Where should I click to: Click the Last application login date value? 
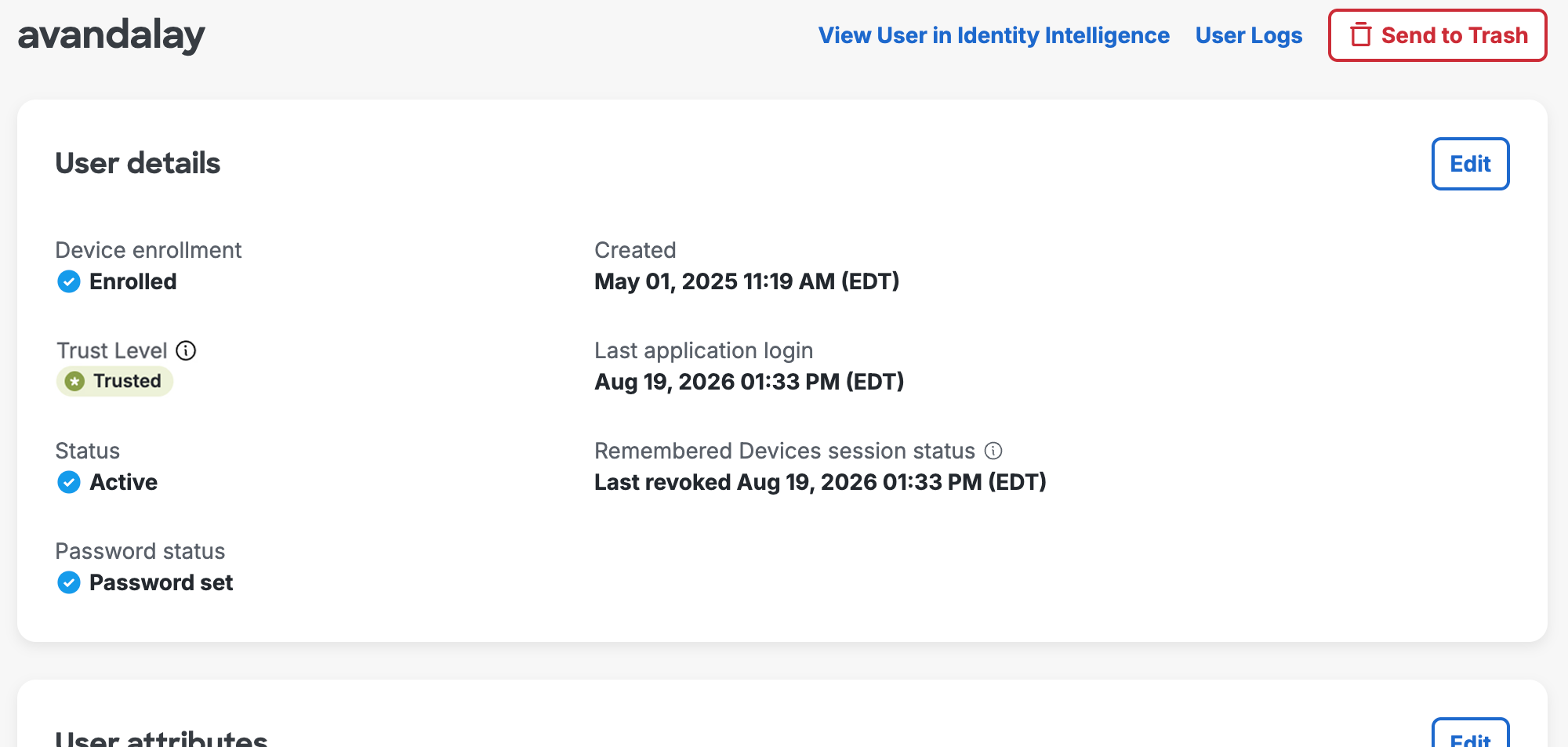point(750,382)
